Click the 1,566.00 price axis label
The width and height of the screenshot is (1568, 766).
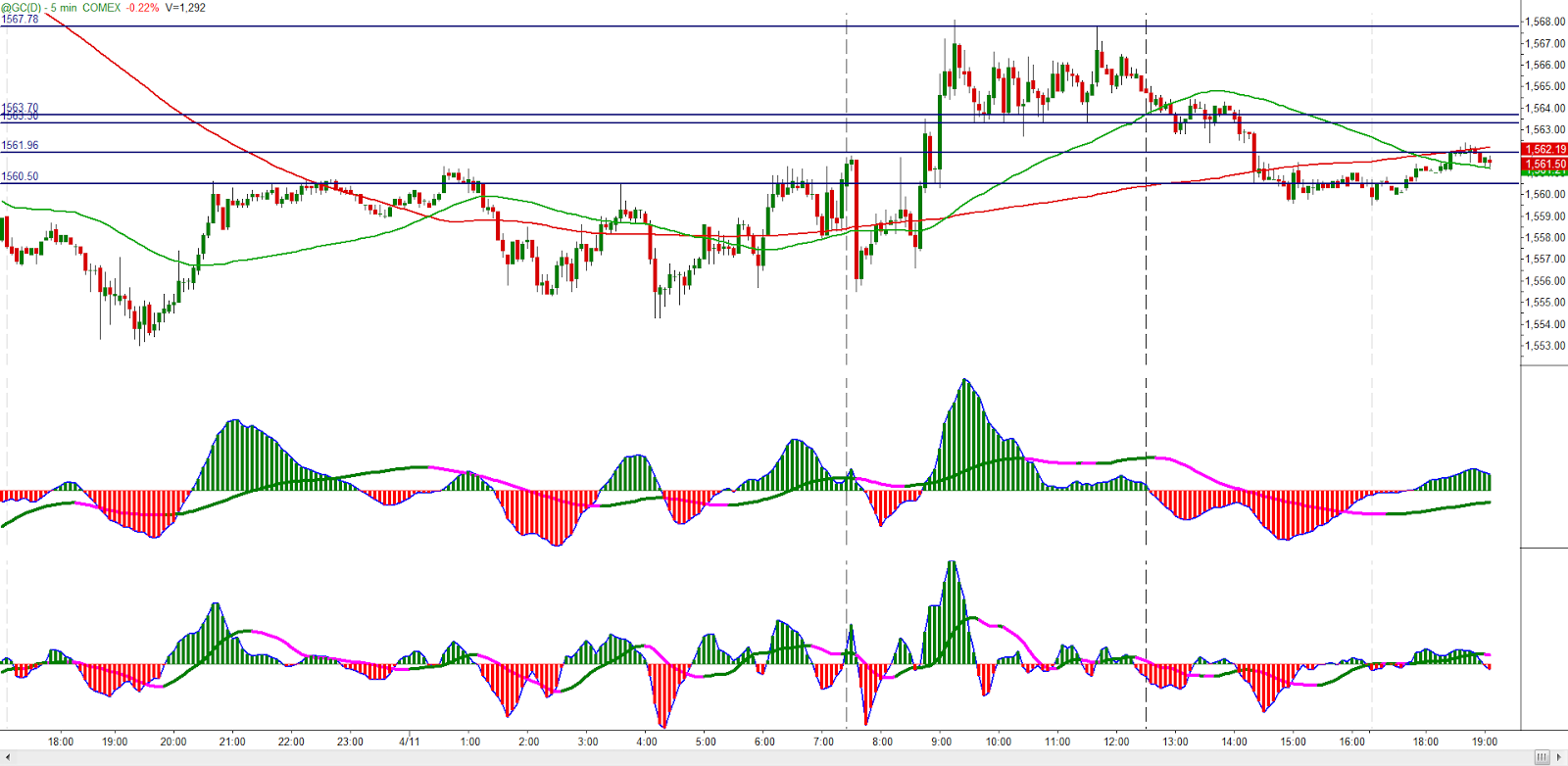coord(1545,65)
